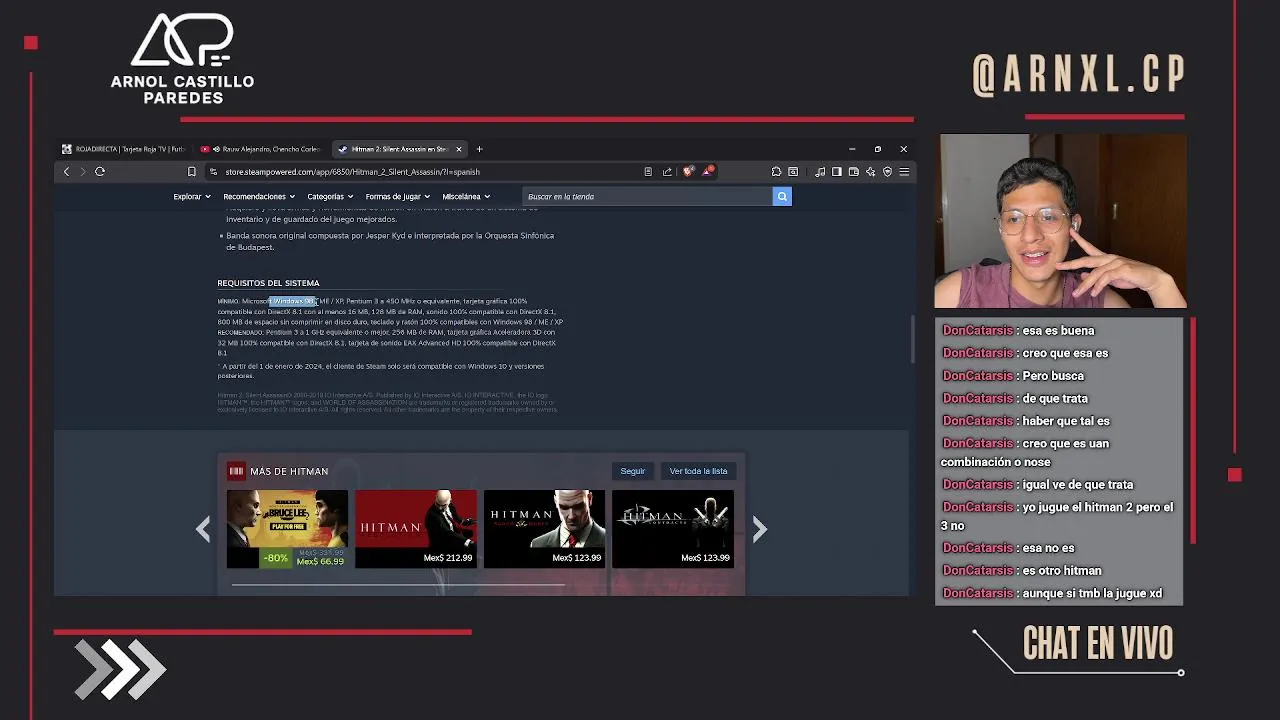Viewport: 1280px width, 720px height.
Task: Click toolbar icon right of extensions puzzle
Action: click(x=793, y=172)
